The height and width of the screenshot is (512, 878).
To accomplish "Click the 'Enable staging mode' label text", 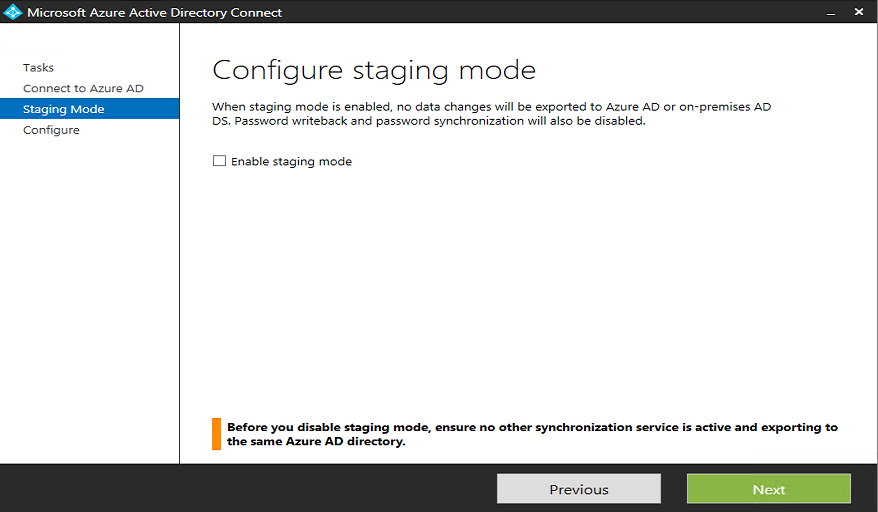I will tap(291, 162).
